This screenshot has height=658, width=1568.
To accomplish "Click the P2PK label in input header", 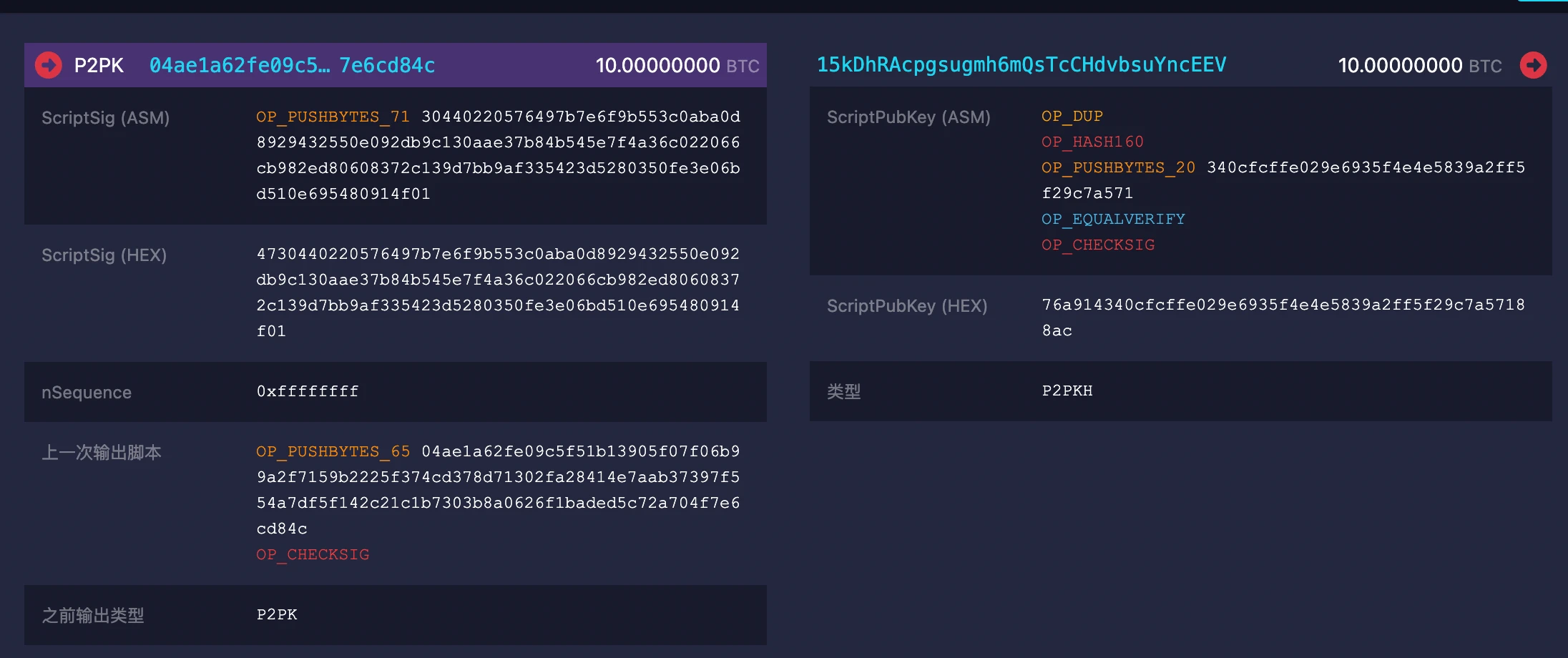I will 99,65.
